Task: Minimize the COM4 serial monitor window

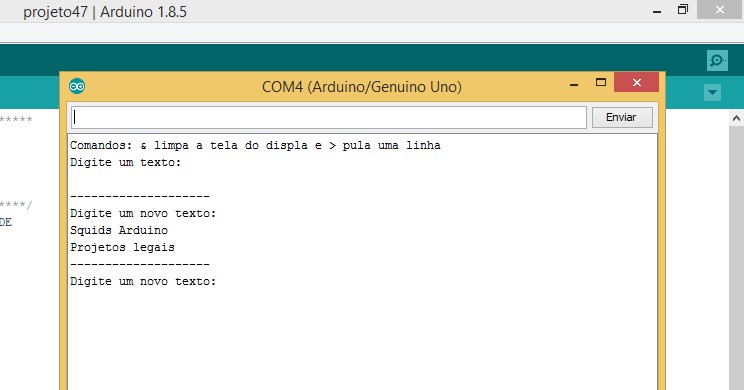Action: (x=574, y=85)
